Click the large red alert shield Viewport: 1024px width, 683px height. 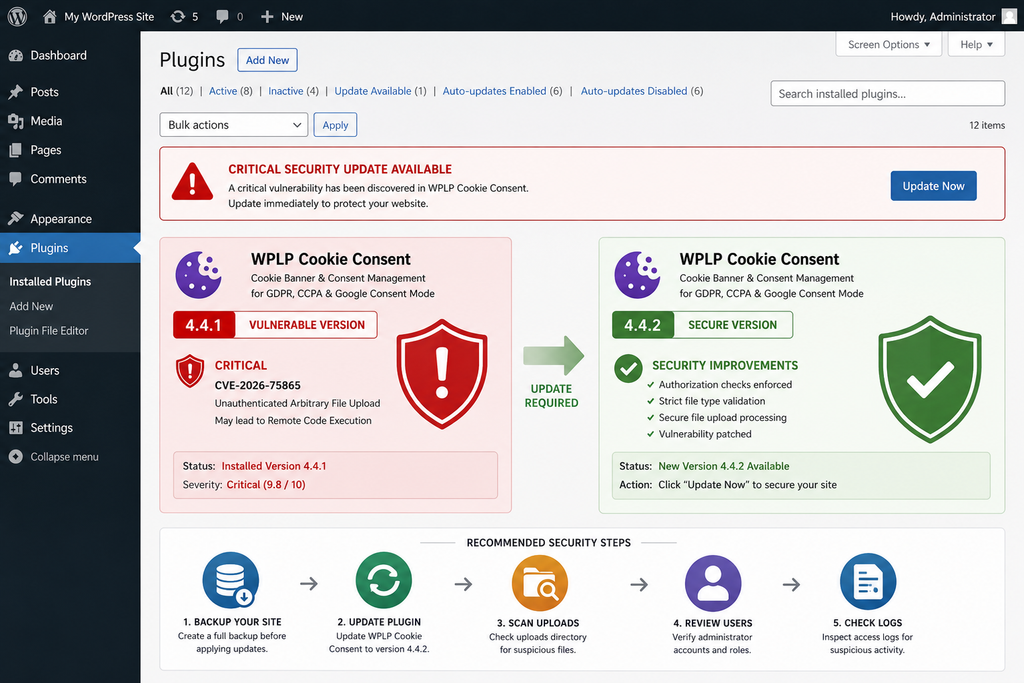[442, 373]
